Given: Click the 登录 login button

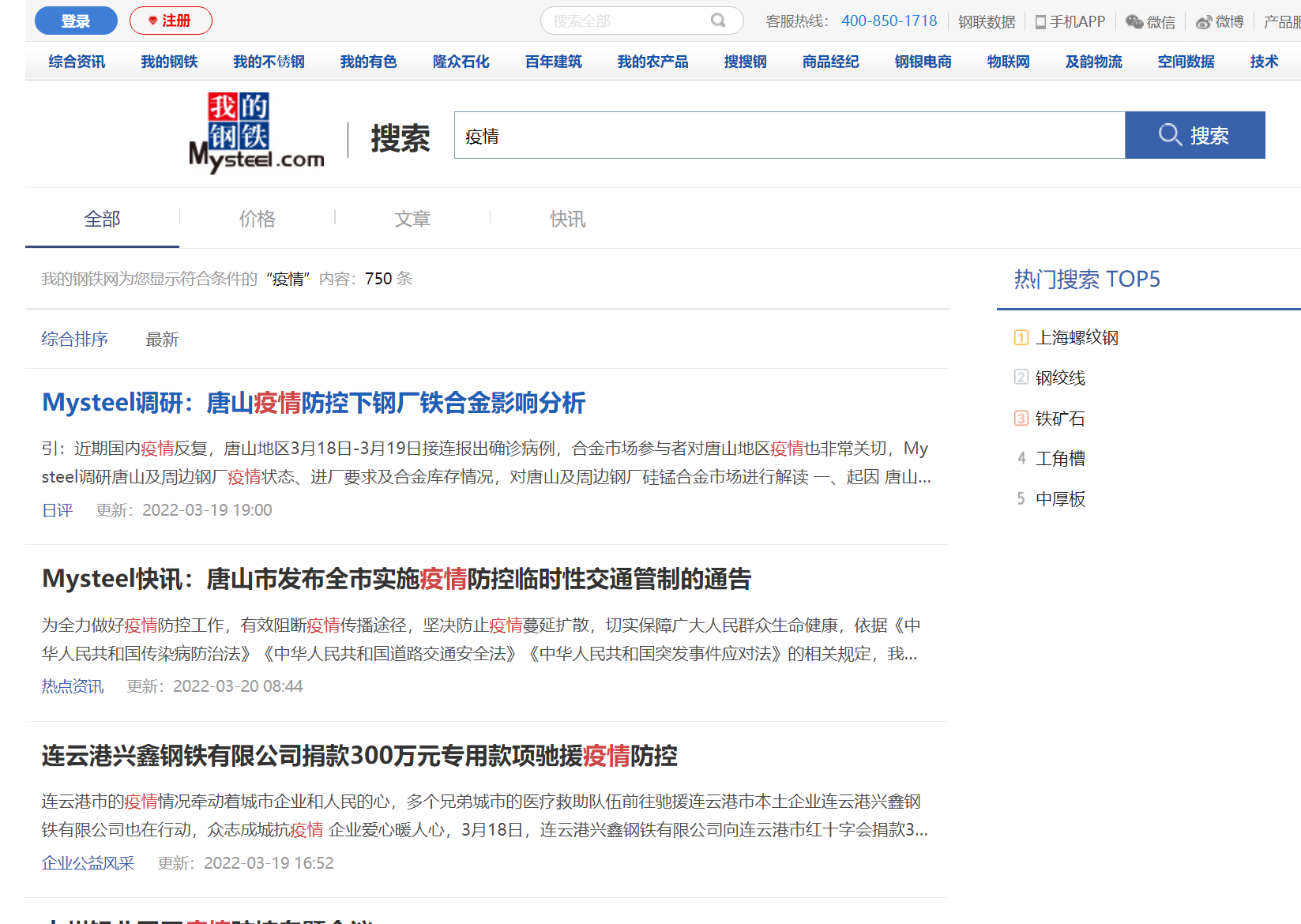Looking at the screenshot, I should [x=76, y=21].
